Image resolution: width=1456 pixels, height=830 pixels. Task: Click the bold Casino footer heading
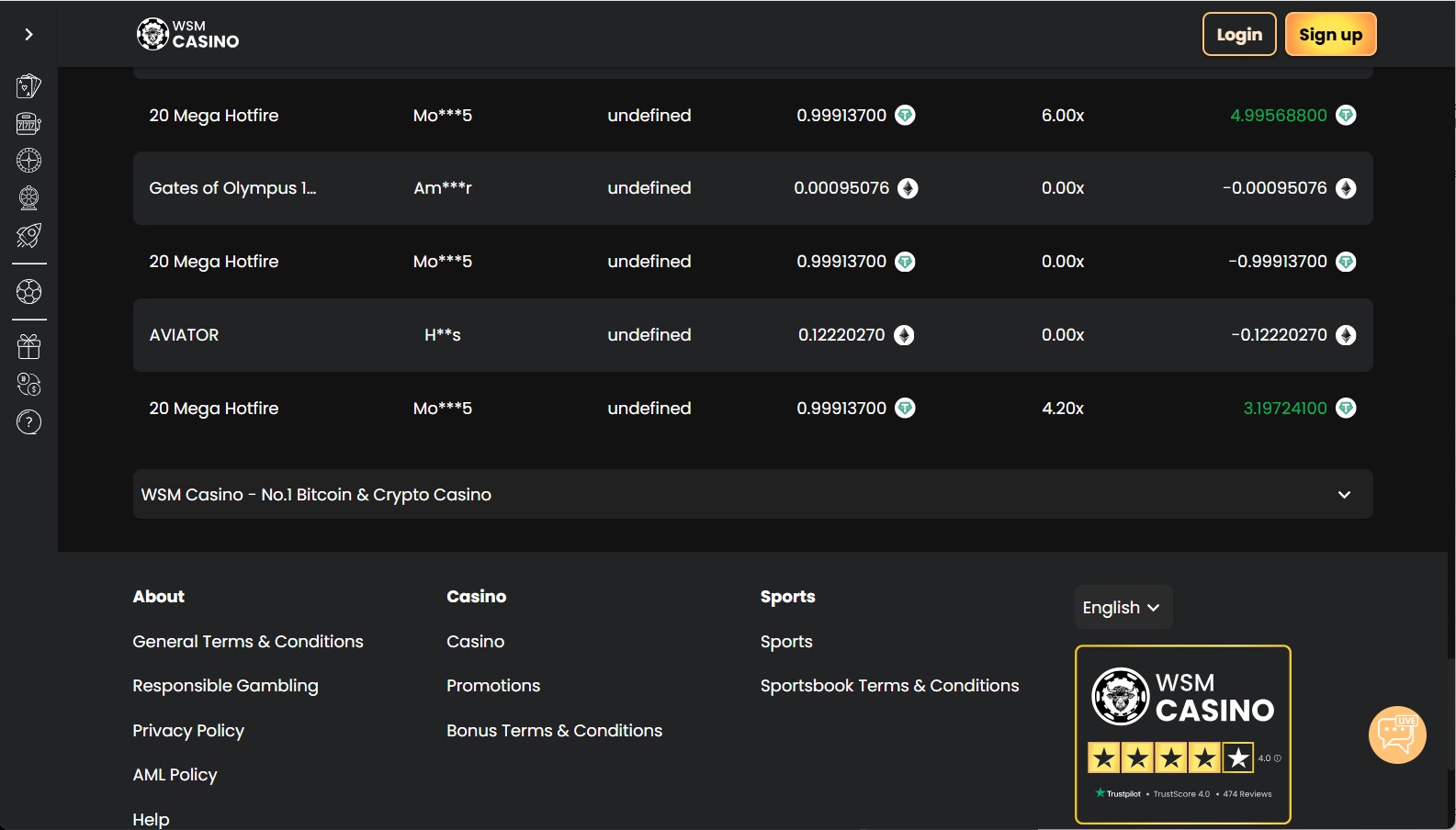pyautogui.click(x=476, y=596)
